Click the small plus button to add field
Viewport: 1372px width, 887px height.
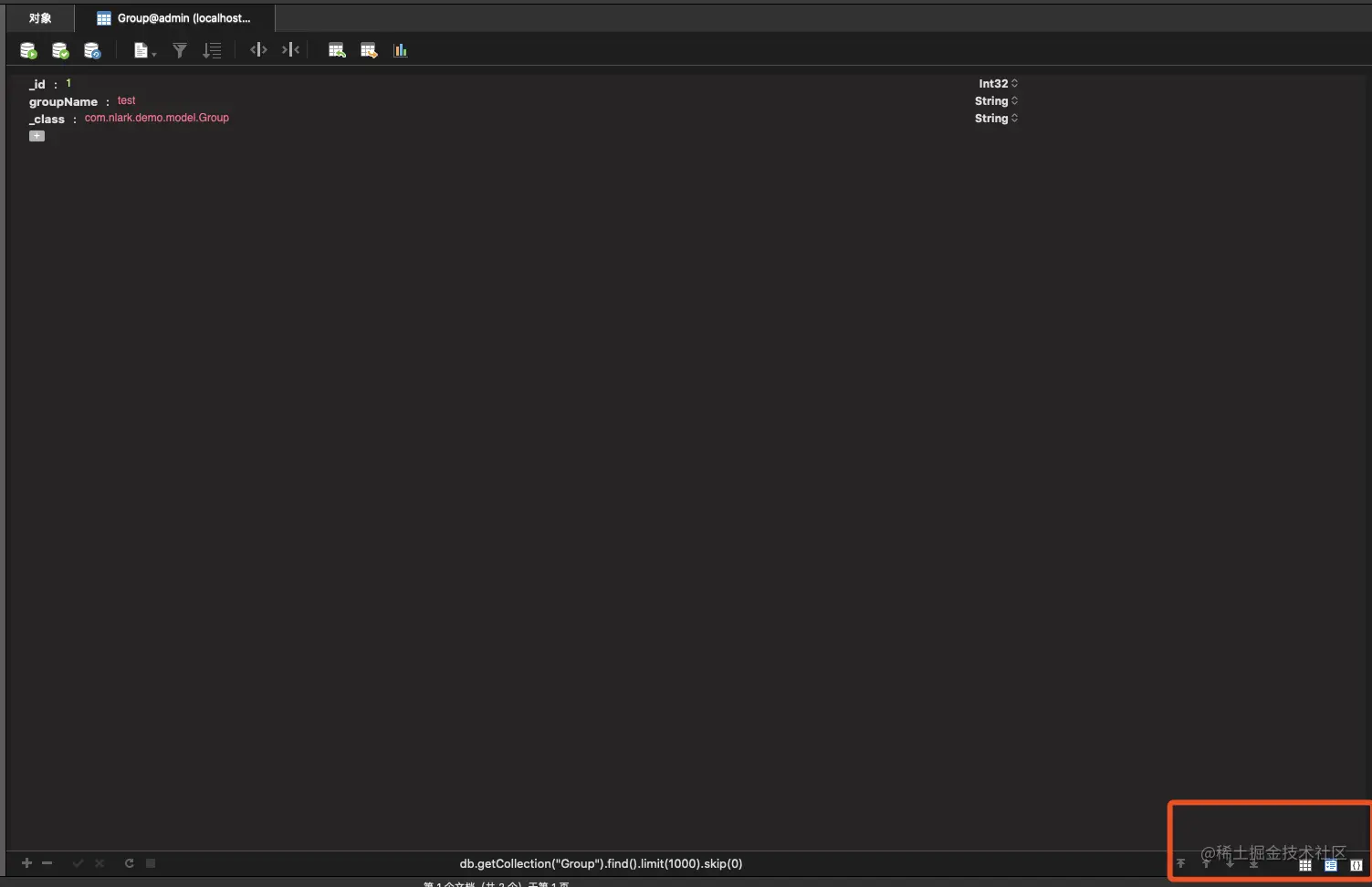tap(37, 136)
